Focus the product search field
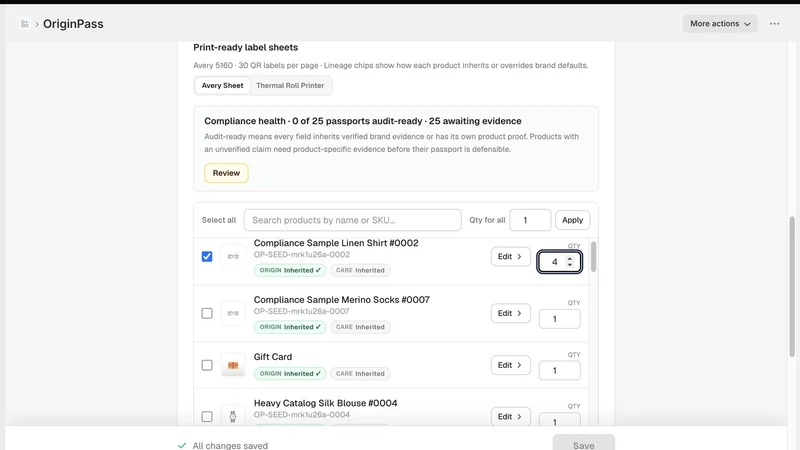Viewport: 800px width, 450px height. (x=353, y=220)
